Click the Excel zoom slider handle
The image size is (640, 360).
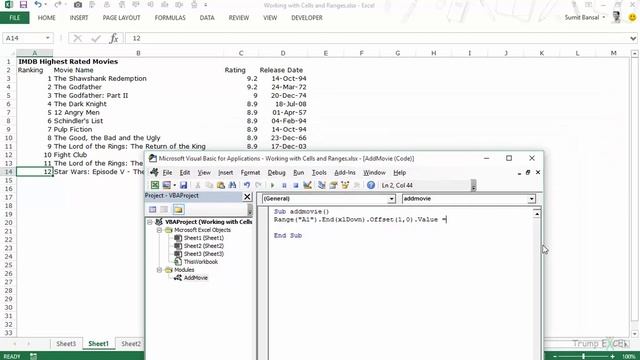point(583,356)
